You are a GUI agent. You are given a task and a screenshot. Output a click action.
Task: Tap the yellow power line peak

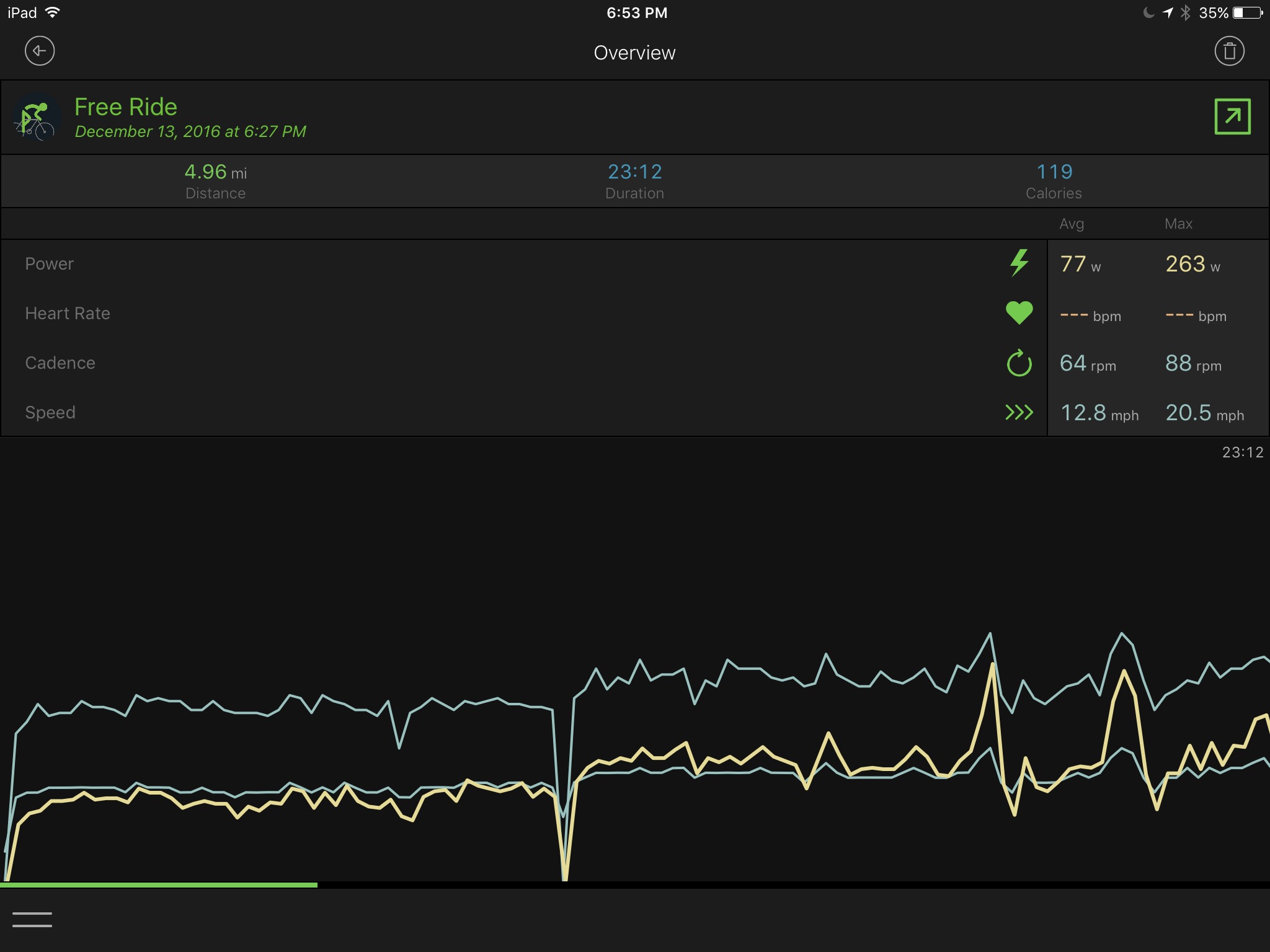pos(993,665)
